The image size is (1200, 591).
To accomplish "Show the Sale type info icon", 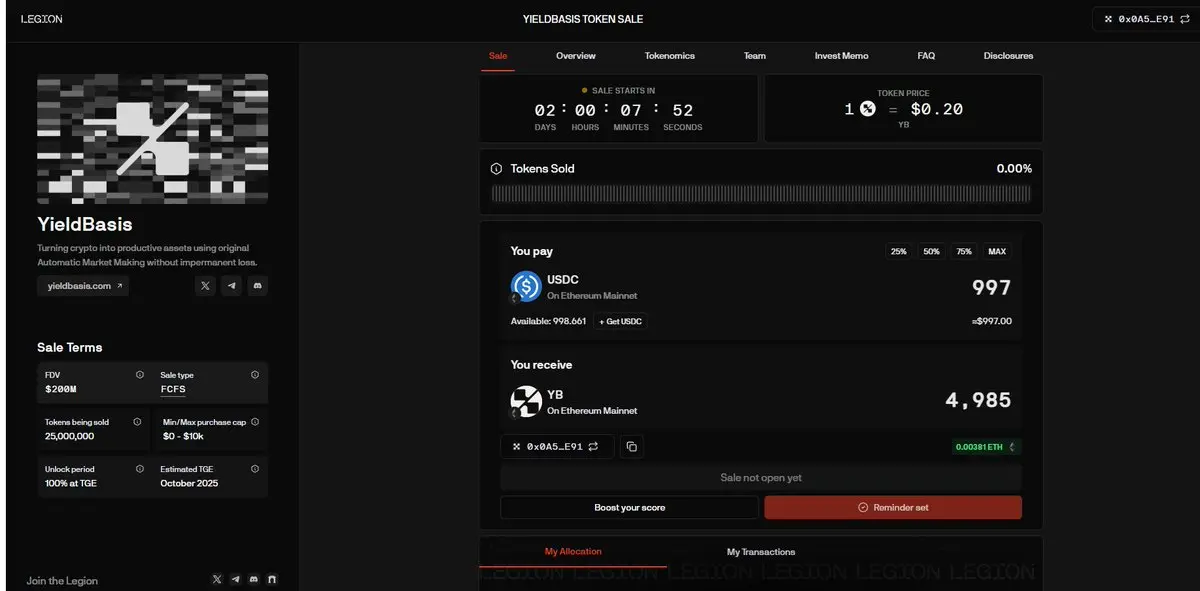I will point(255,375).
